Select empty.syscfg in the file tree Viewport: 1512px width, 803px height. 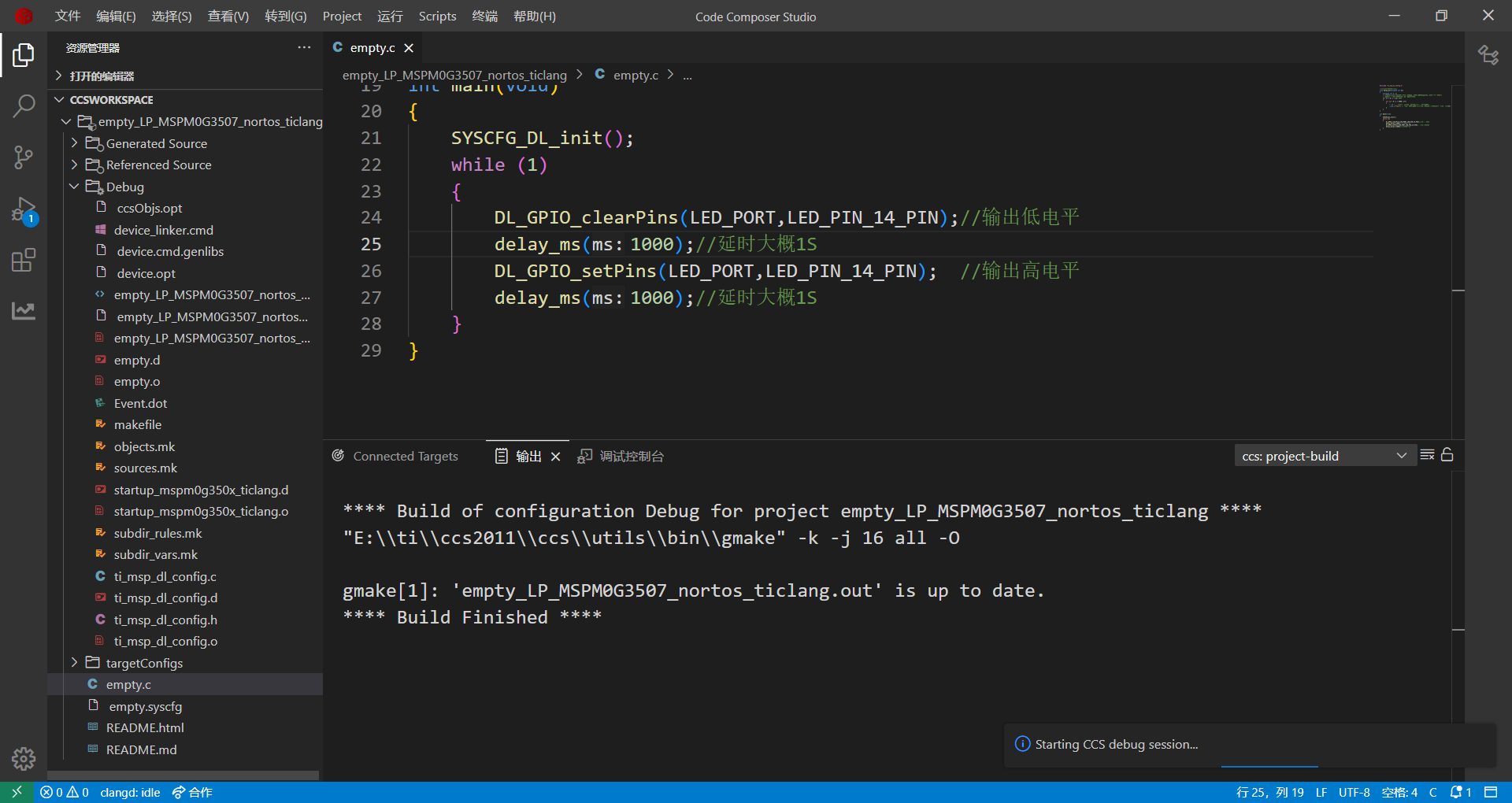pyautogui.click(x=145, y=706)
